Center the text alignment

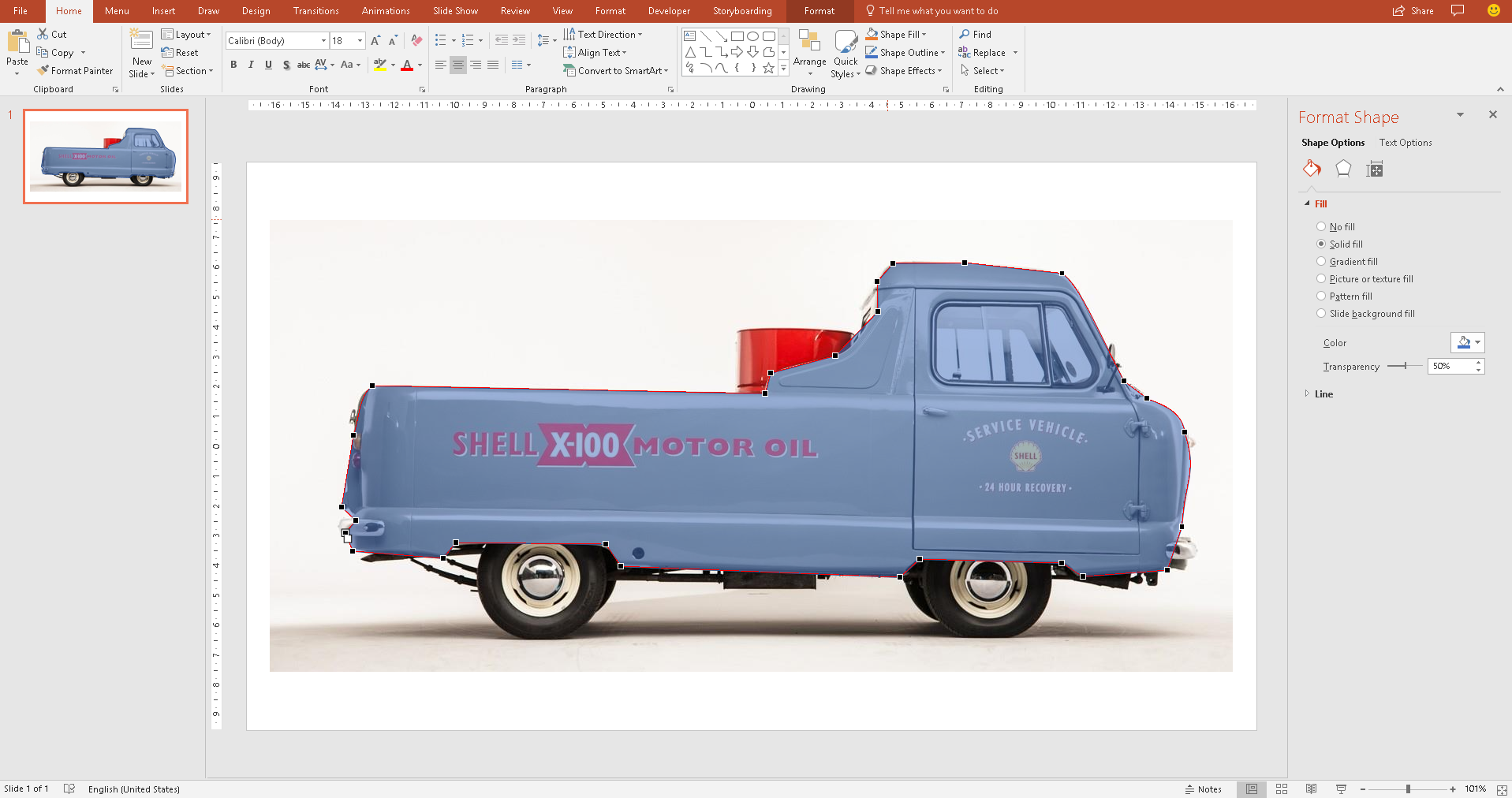point(457,65)
